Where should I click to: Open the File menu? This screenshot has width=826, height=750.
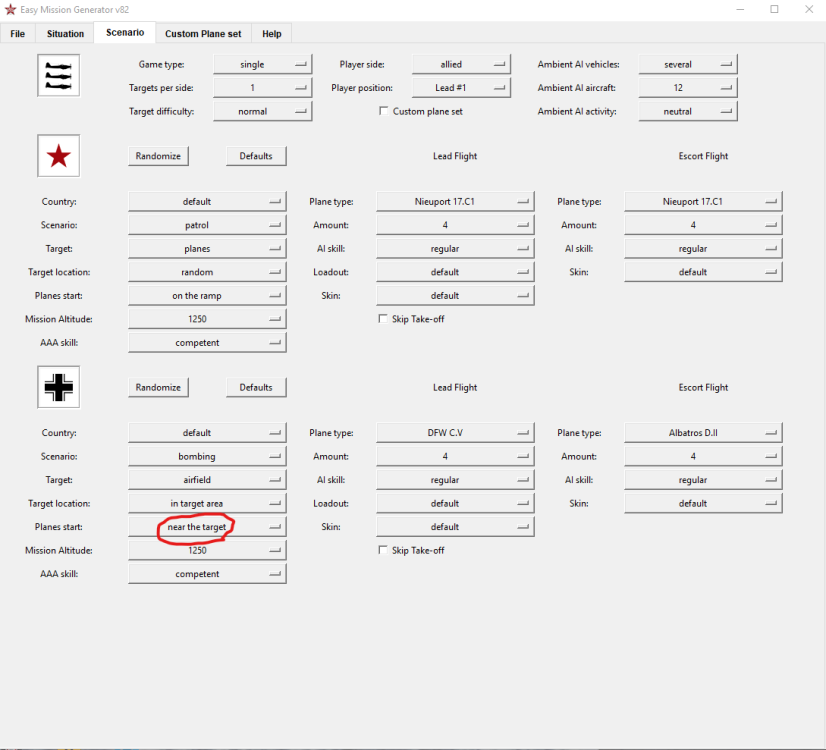tap(17, 34)
